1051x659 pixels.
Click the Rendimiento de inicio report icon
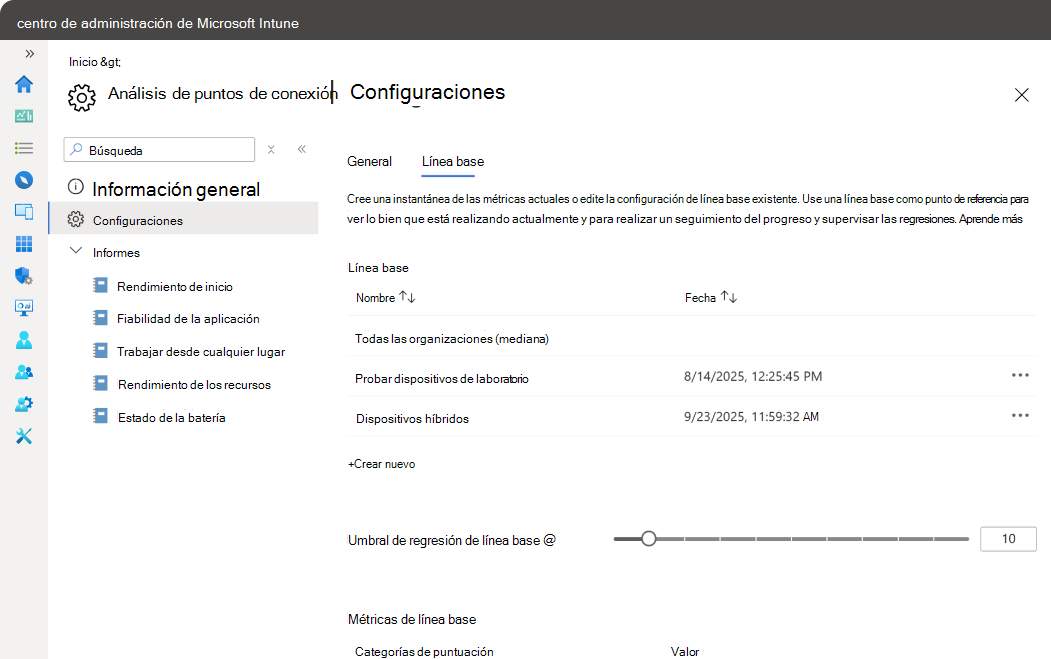(100, 285)
